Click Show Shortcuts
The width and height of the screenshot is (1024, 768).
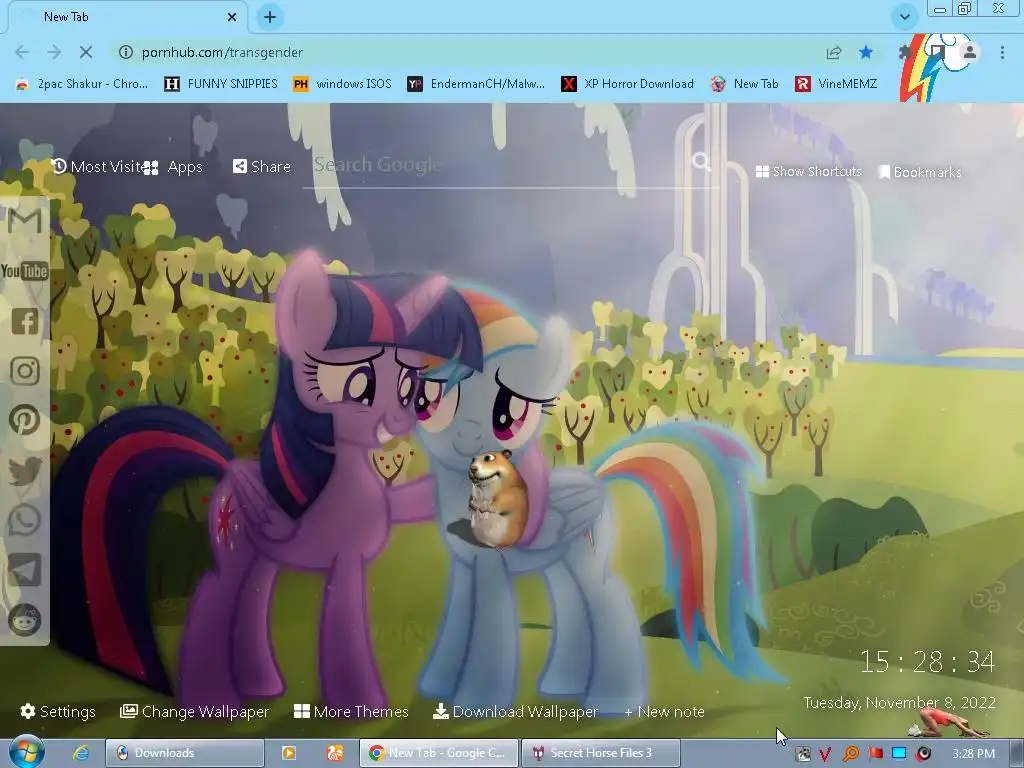808,172
